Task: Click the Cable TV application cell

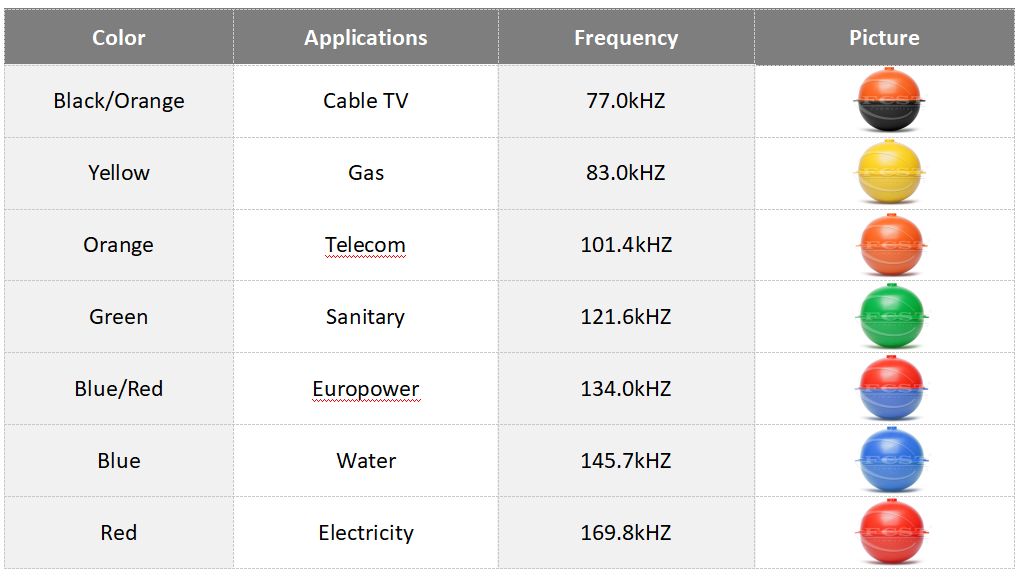Action: pyautogui.click(x=365, y=101)
